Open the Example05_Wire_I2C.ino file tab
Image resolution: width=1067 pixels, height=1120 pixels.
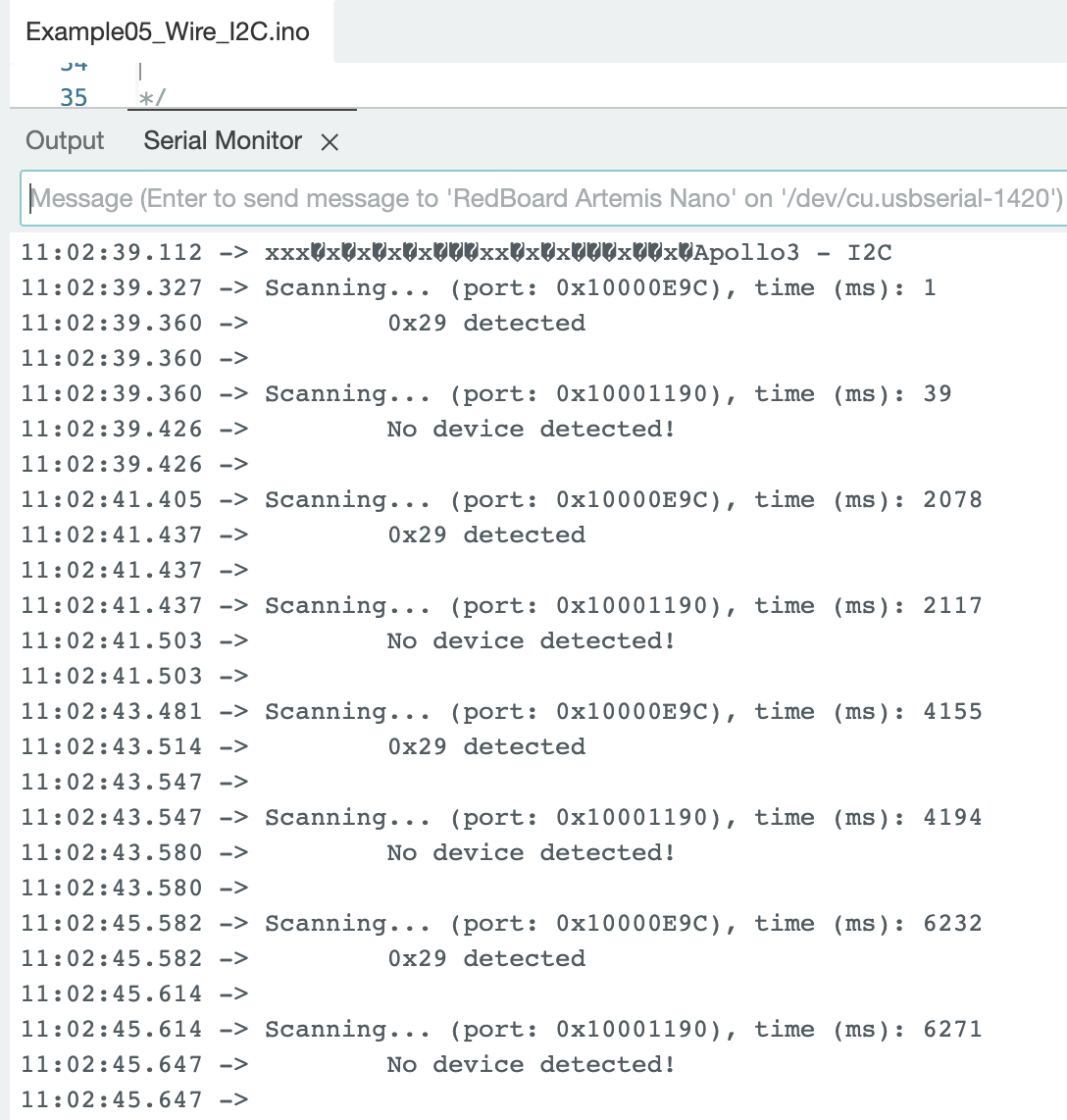168,31
